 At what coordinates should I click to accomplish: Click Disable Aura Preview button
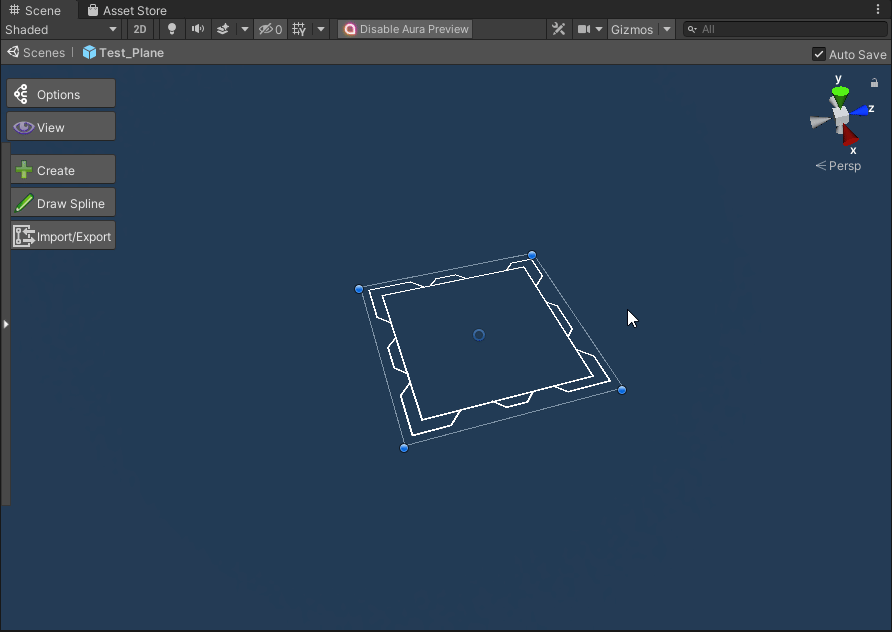(x=406, y=30)
